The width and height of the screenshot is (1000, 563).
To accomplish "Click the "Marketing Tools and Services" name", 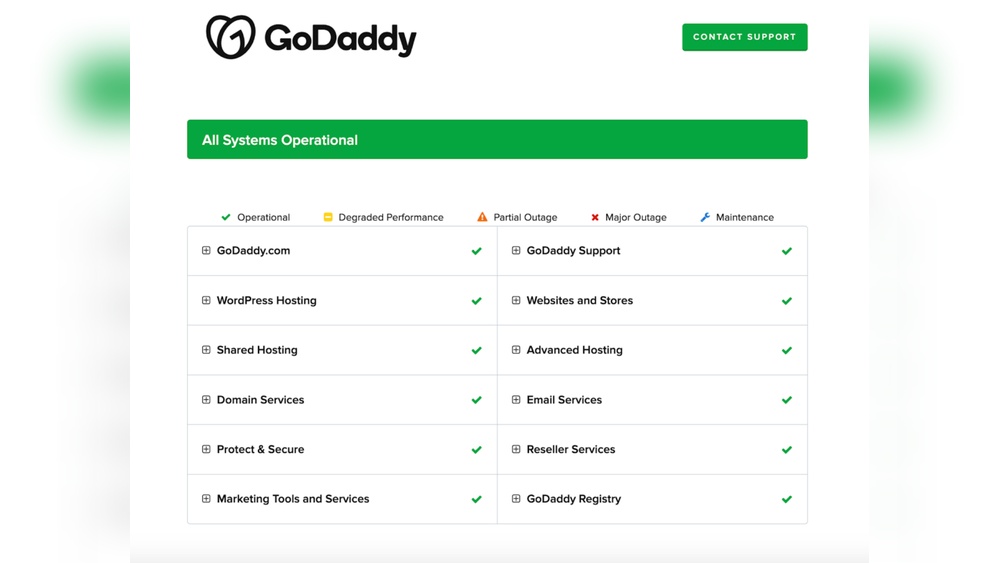I will coord(293,499).
